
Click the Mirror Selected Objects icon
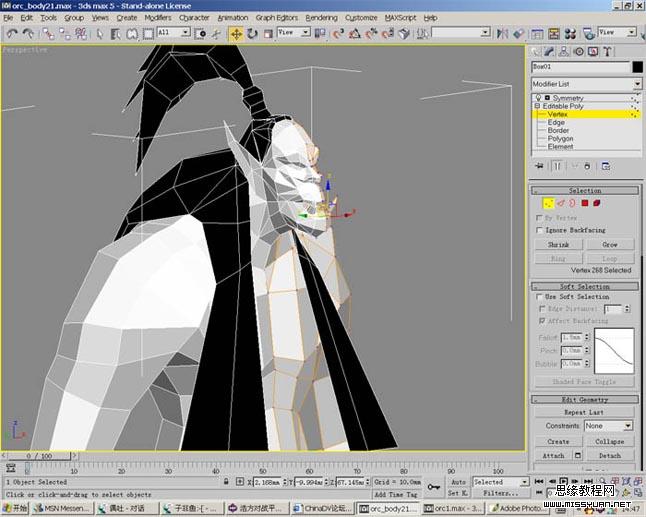(x=502, y=34)
